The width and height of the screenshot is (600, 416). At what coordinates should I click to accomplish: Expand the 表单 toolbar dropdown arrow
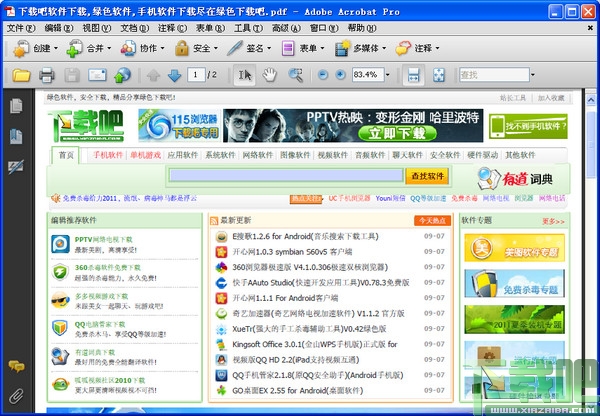click(322, 48)
